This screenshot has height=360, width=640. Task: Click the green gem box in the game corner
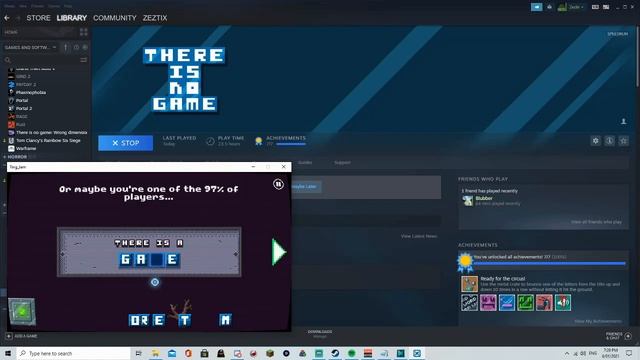22,312
